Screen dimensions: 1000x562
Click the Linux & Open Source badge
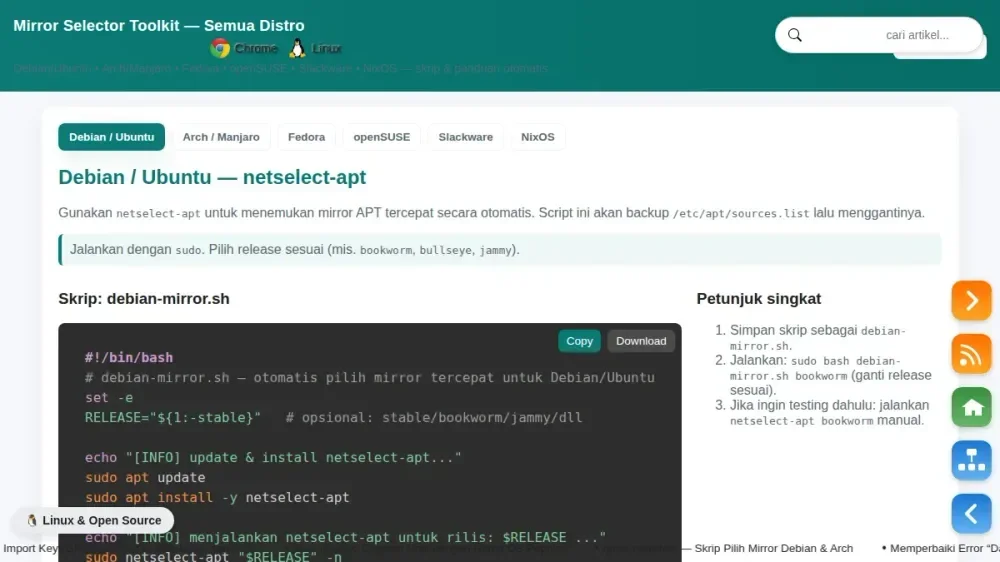click(x=93, y=521)
